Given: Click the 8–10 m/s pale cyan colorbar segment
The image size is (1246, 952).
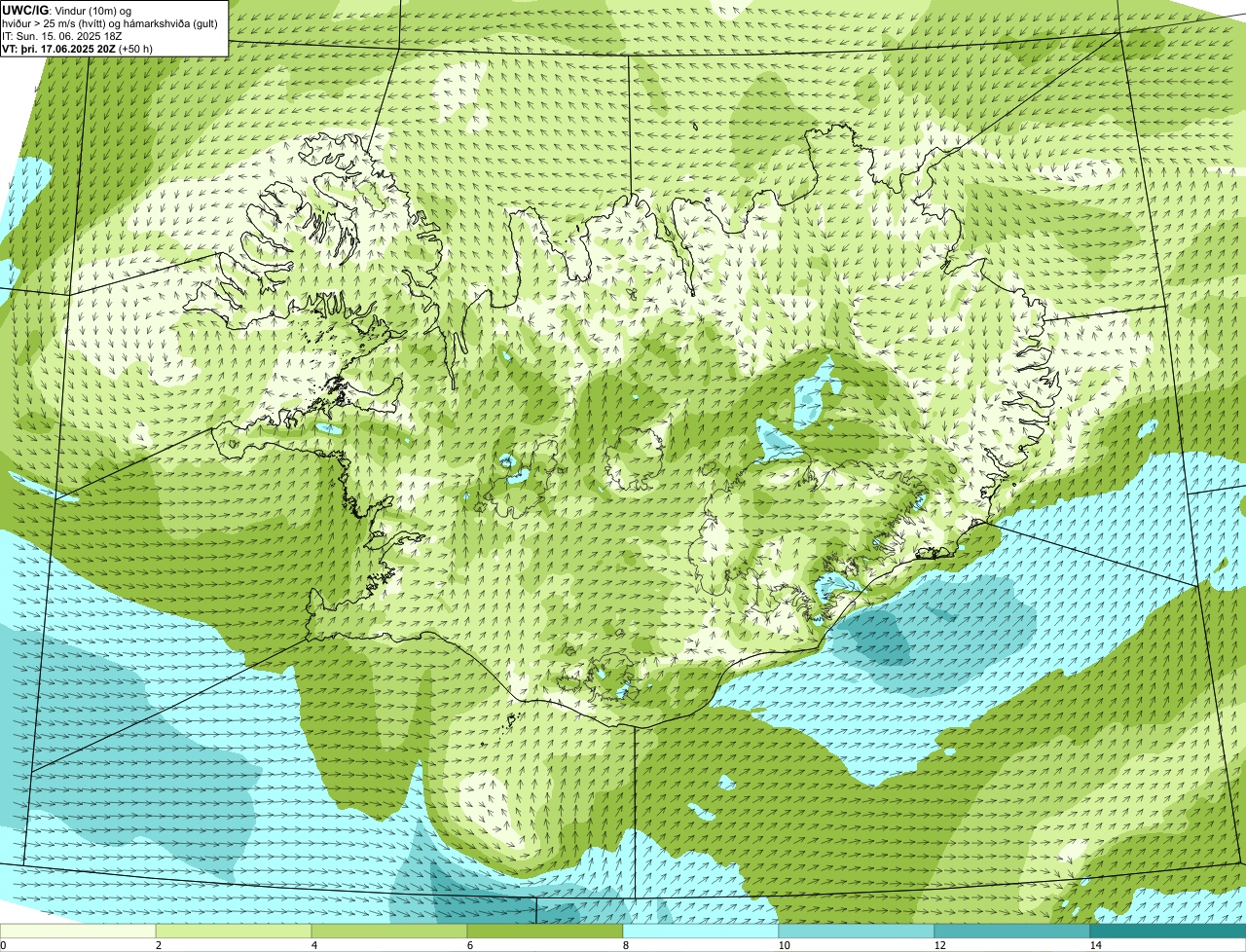Looking at the screenshot, I should click(x=701, y=932).
